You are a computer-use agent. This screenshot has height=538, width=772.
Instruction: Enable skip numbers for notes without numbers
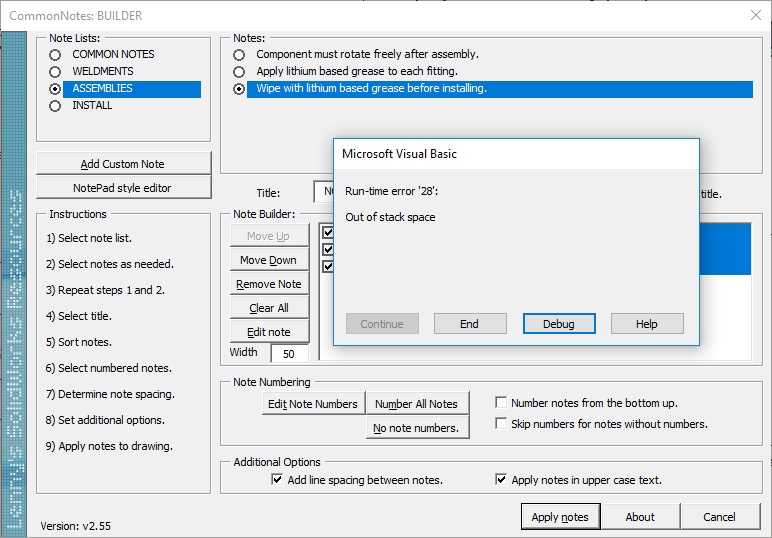501,423
